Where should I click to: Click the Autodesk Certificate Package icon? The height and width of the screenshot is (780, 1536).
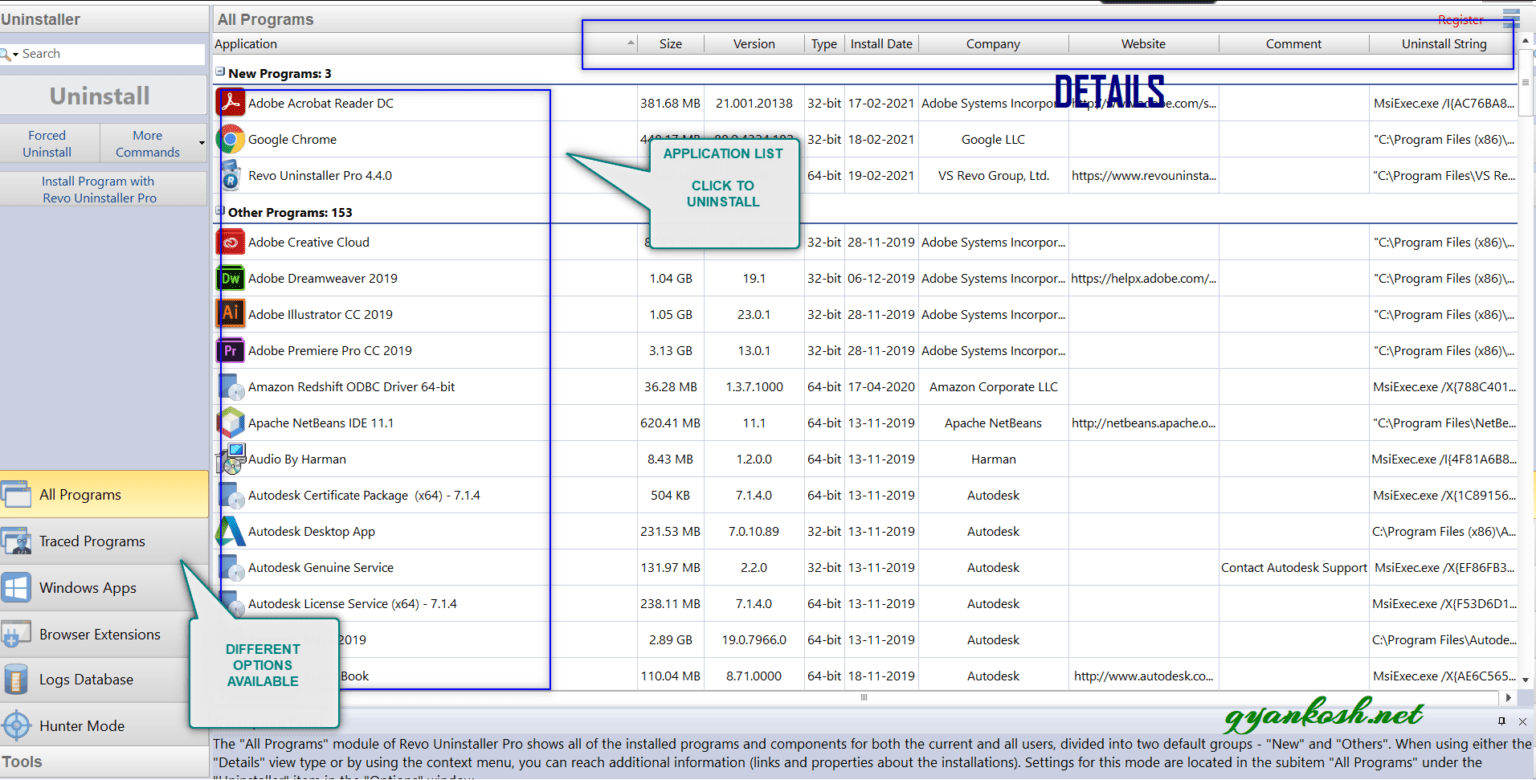click(x=232, y=495)
